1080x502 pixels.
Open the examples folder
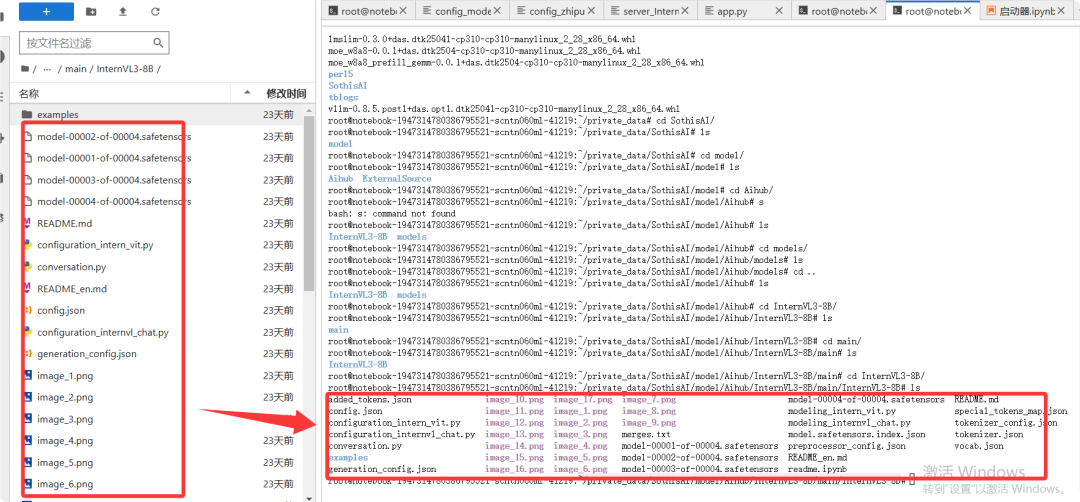(x=58, y=114)
